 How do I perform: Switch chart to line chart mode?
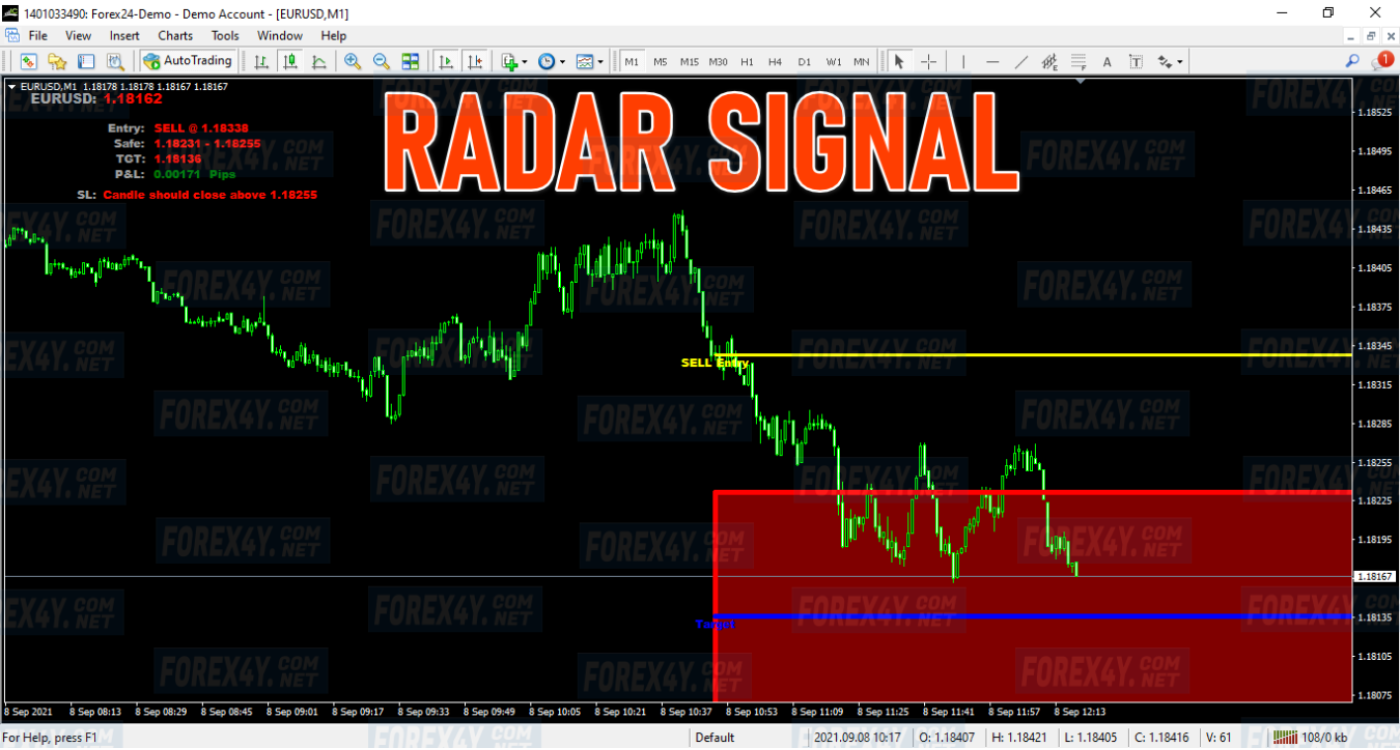pyautogui.click(x=319, y=61)
